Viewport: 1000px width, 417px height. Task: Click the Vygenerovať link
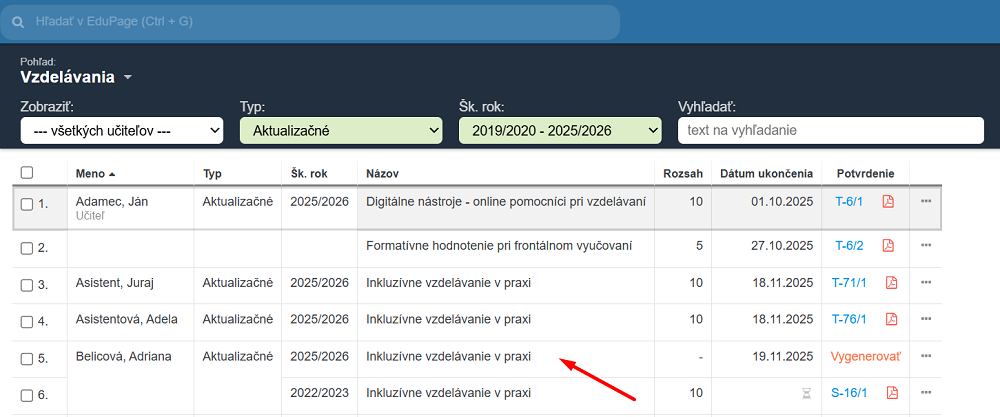pyautogui.click(x=865, y=357)
